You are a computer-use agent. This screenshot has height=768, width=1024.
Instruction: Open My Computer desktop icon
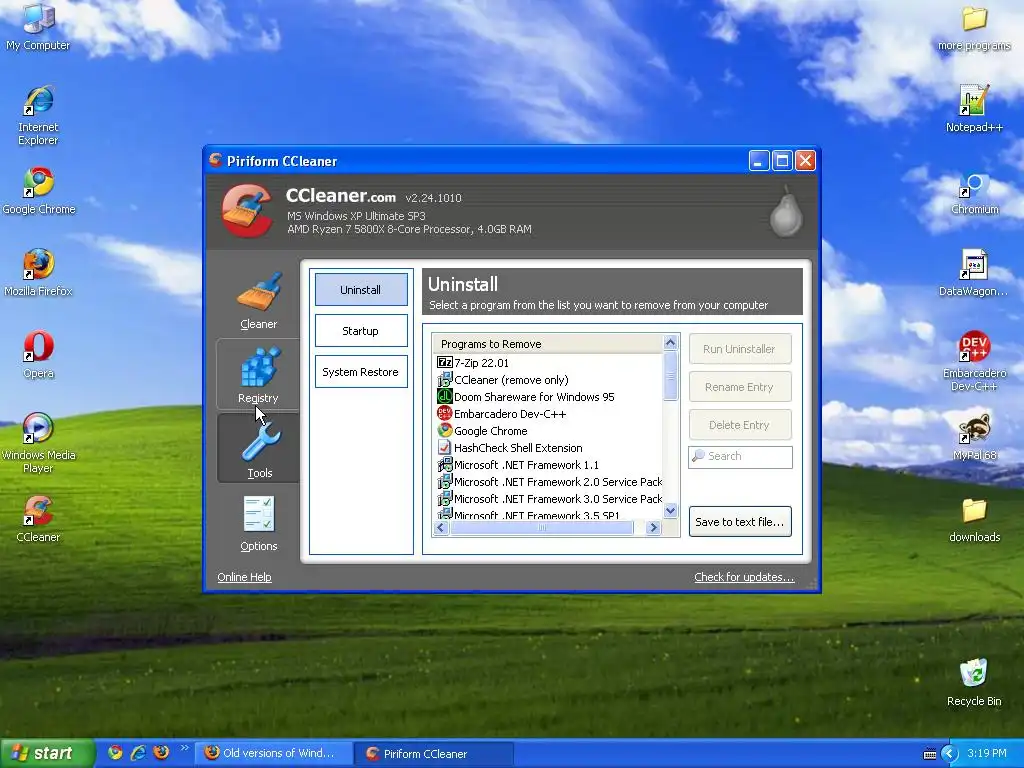click(x=38, y=27)
